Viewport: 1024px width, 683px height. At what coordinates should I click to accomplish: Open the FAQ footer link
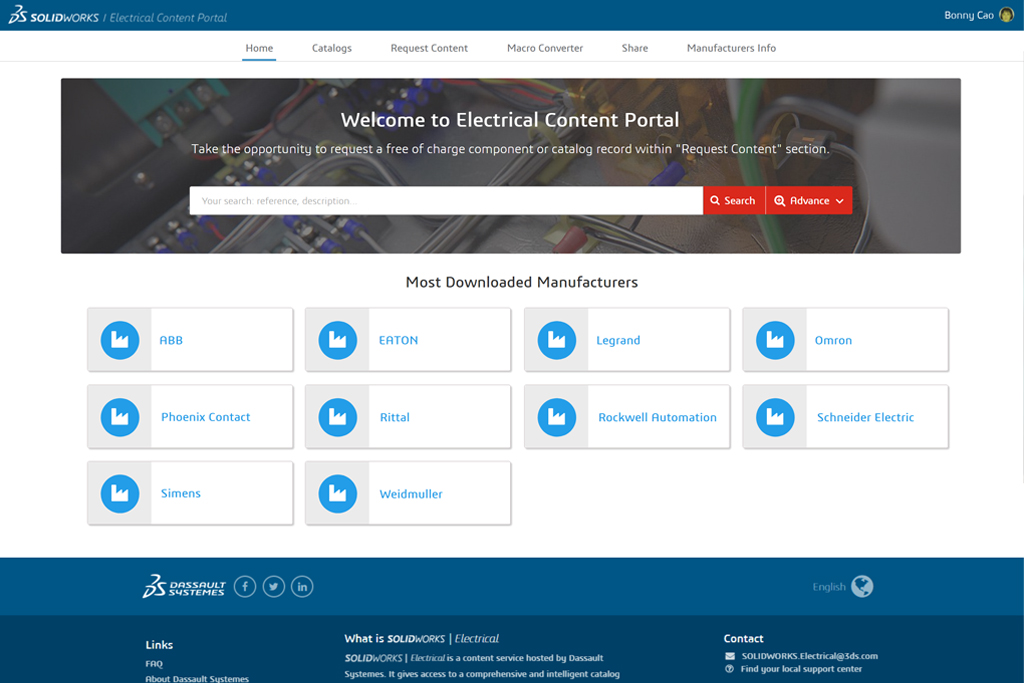click(x=154, y=663)
